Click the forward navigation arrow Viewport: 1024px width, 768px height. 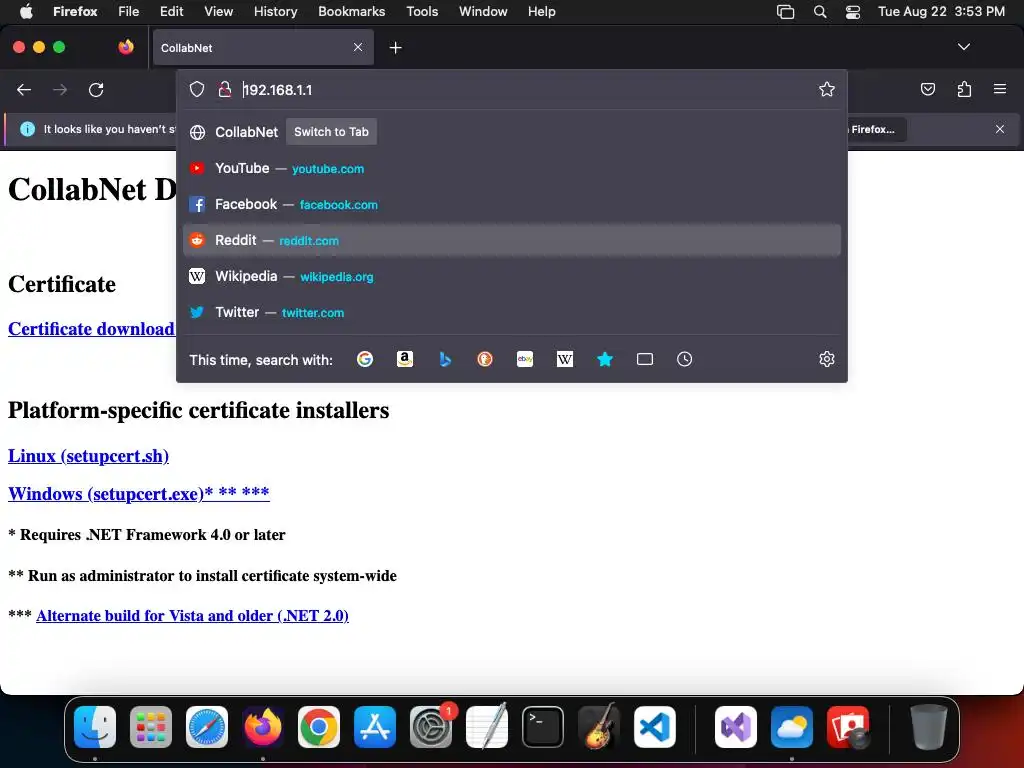pyautogui.click(x=60, y=89)
